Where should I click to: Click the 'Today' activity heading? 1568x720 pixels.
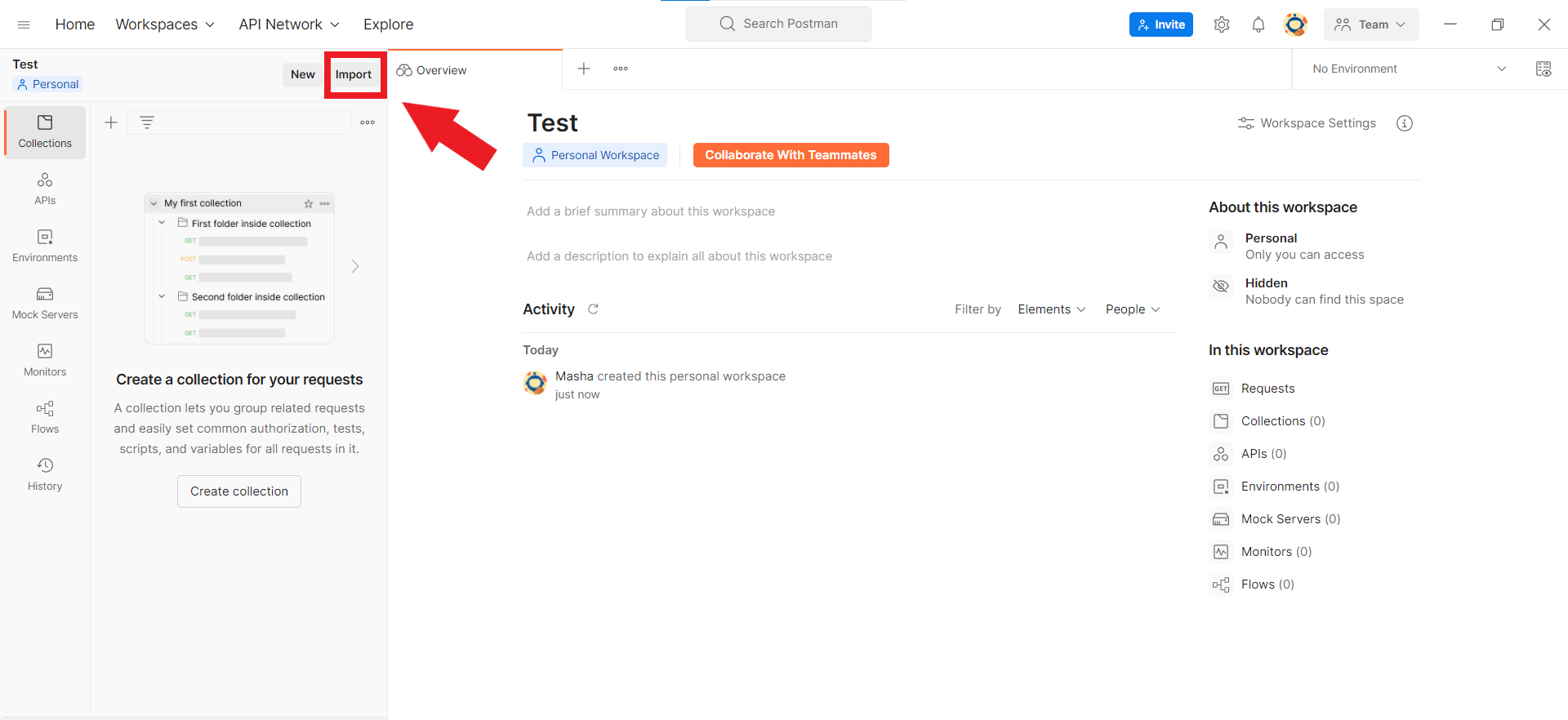(x=541, y=350)
